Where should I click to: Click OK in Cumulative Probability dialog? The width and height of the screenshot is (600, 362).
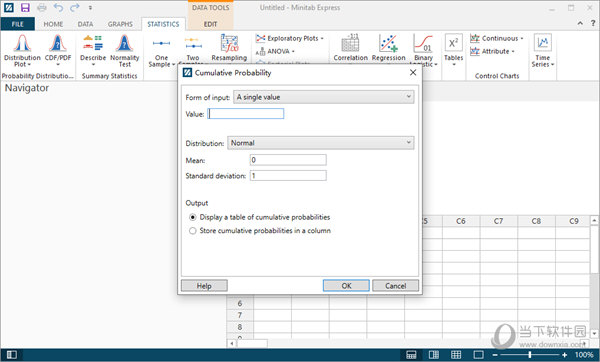(346, 285)
